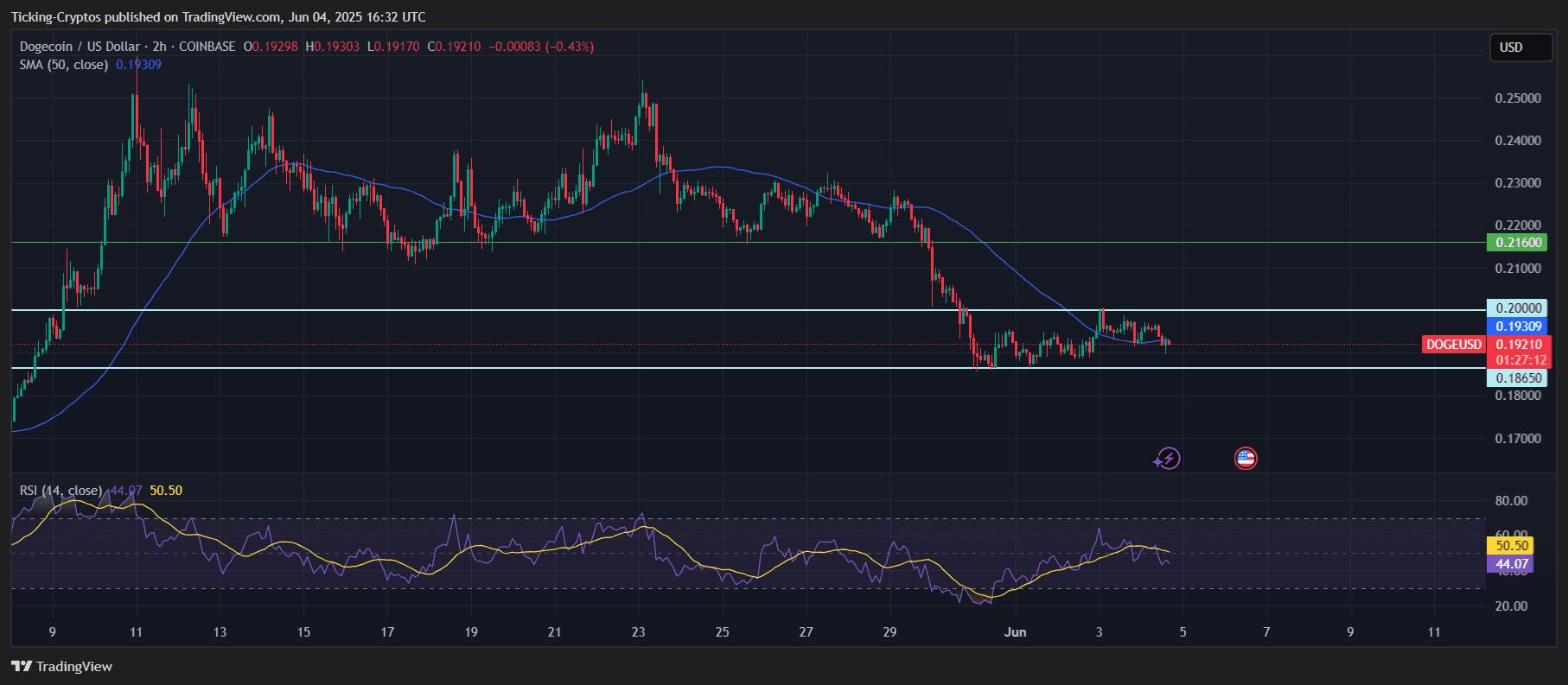Click the TradingView logo at bottom left
The width and height of the screenshot is (1568, 685).
click(x=61, y=666)
